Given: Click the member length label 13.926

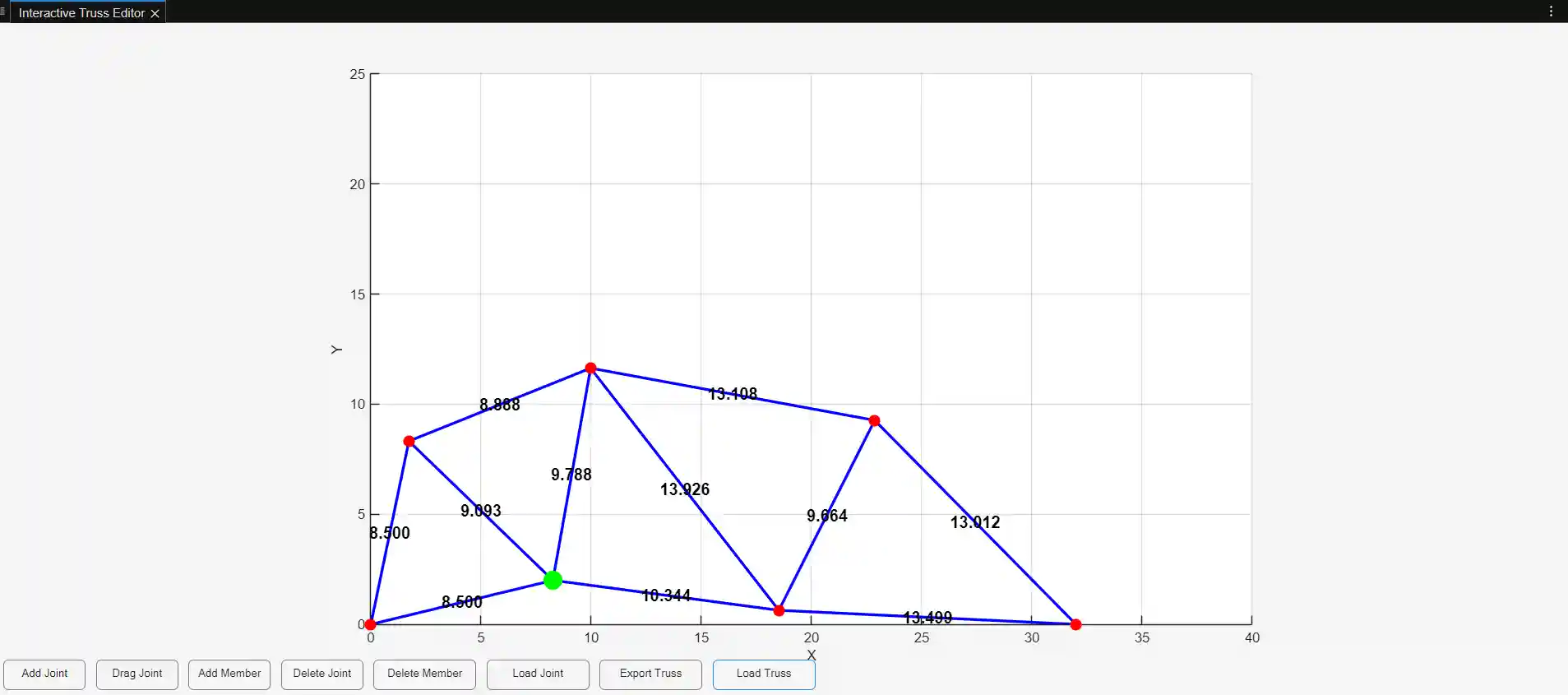Looking at the screenshot, I should tap(684, 489).
